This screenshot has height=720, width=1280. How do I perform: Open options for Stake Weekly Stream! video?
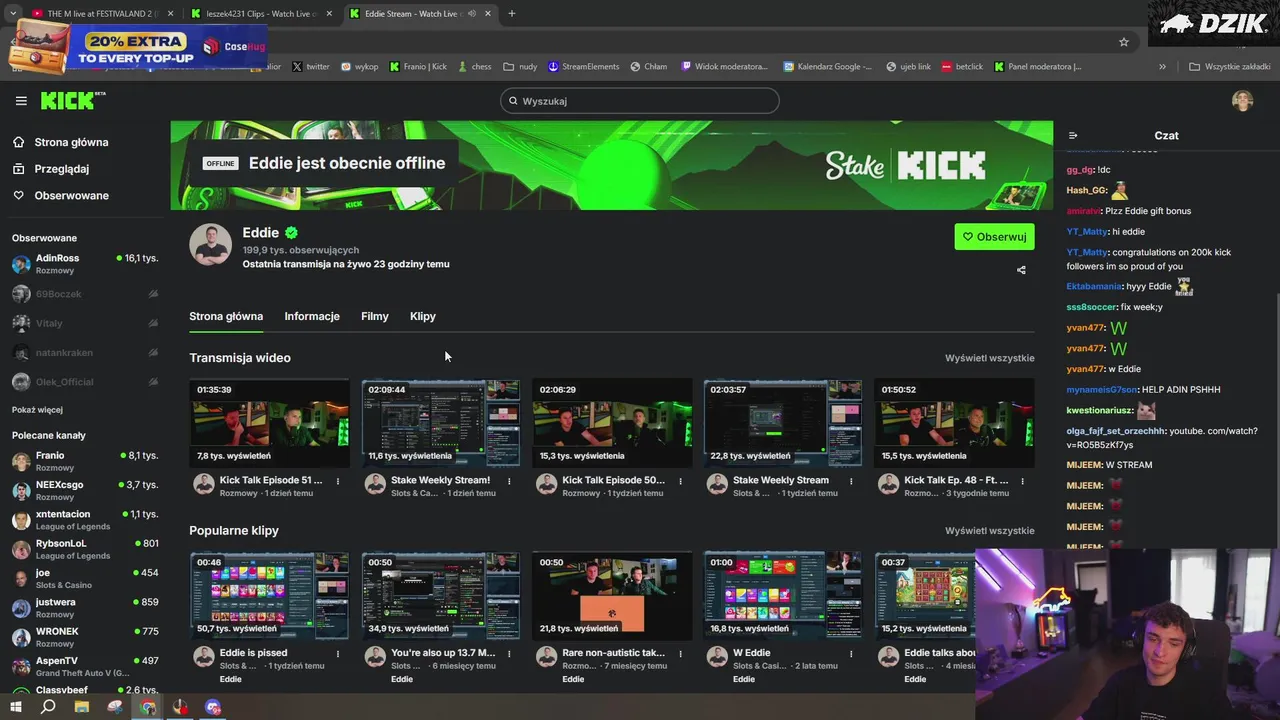pyautogui.click(x=509, y=481)
